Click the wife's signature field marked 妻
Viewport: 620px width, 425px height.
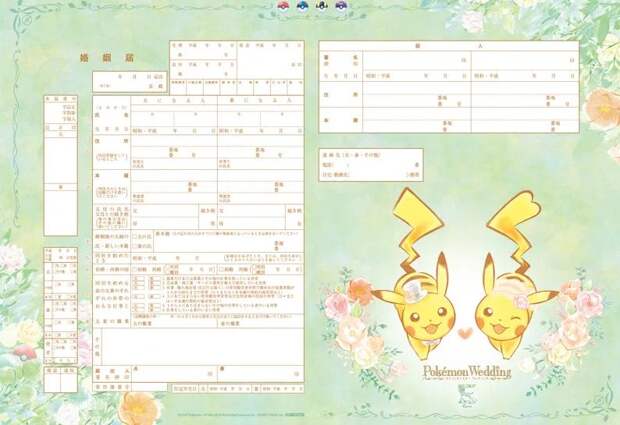261,373
